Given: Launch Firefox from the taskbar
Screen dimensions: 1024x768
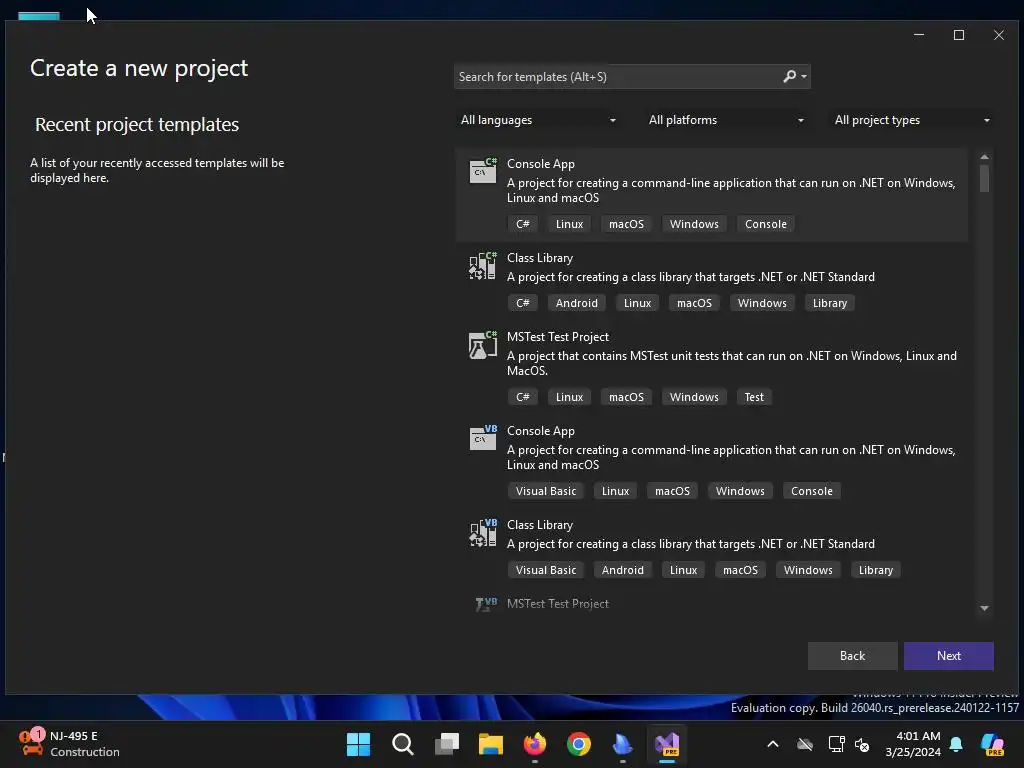Looking at the screenshot, I should (535, 744).
